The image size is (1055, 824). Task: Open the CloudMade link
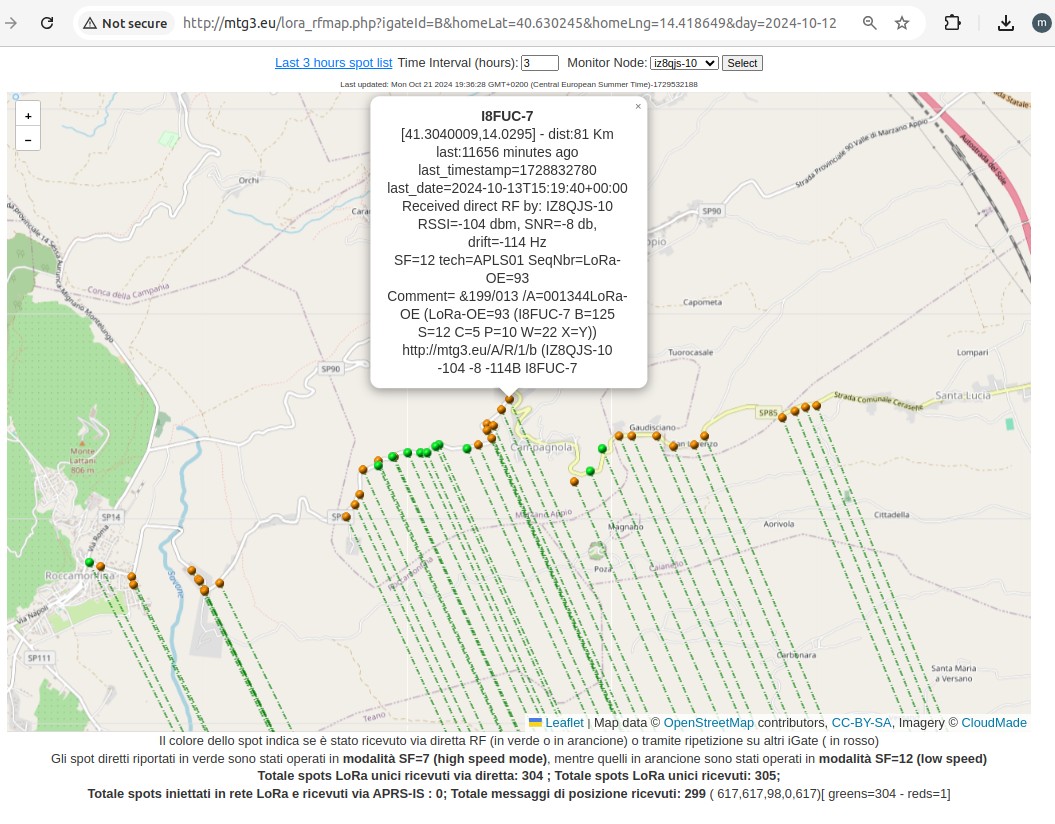click(x=994, y=722)
